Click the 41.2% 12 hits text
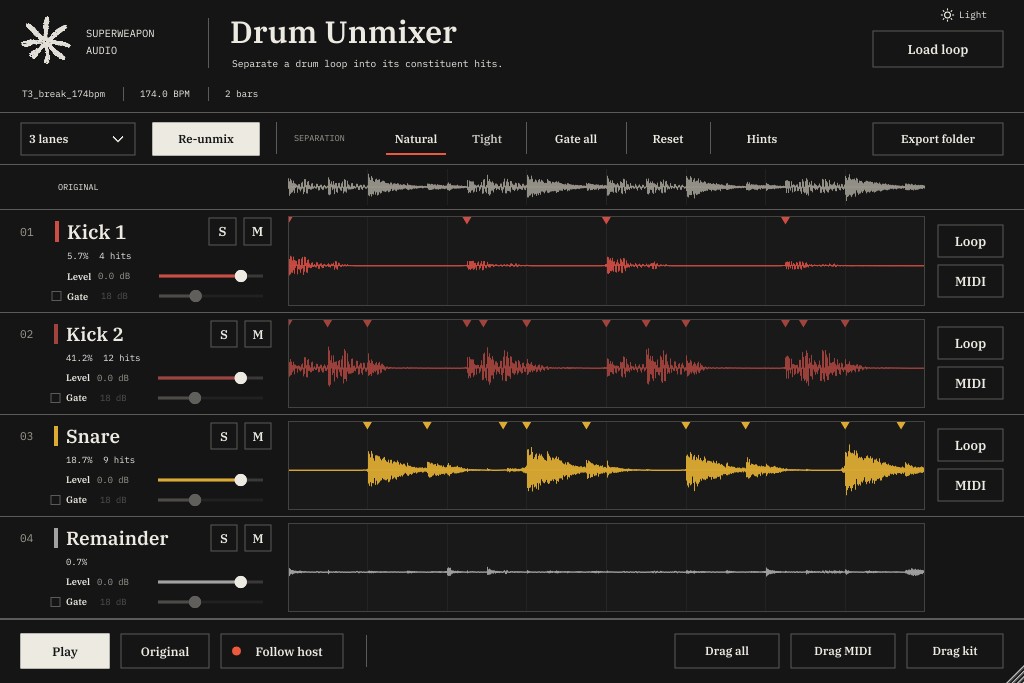The width and height of the screenshot is (1024, 683). point(103,358)
